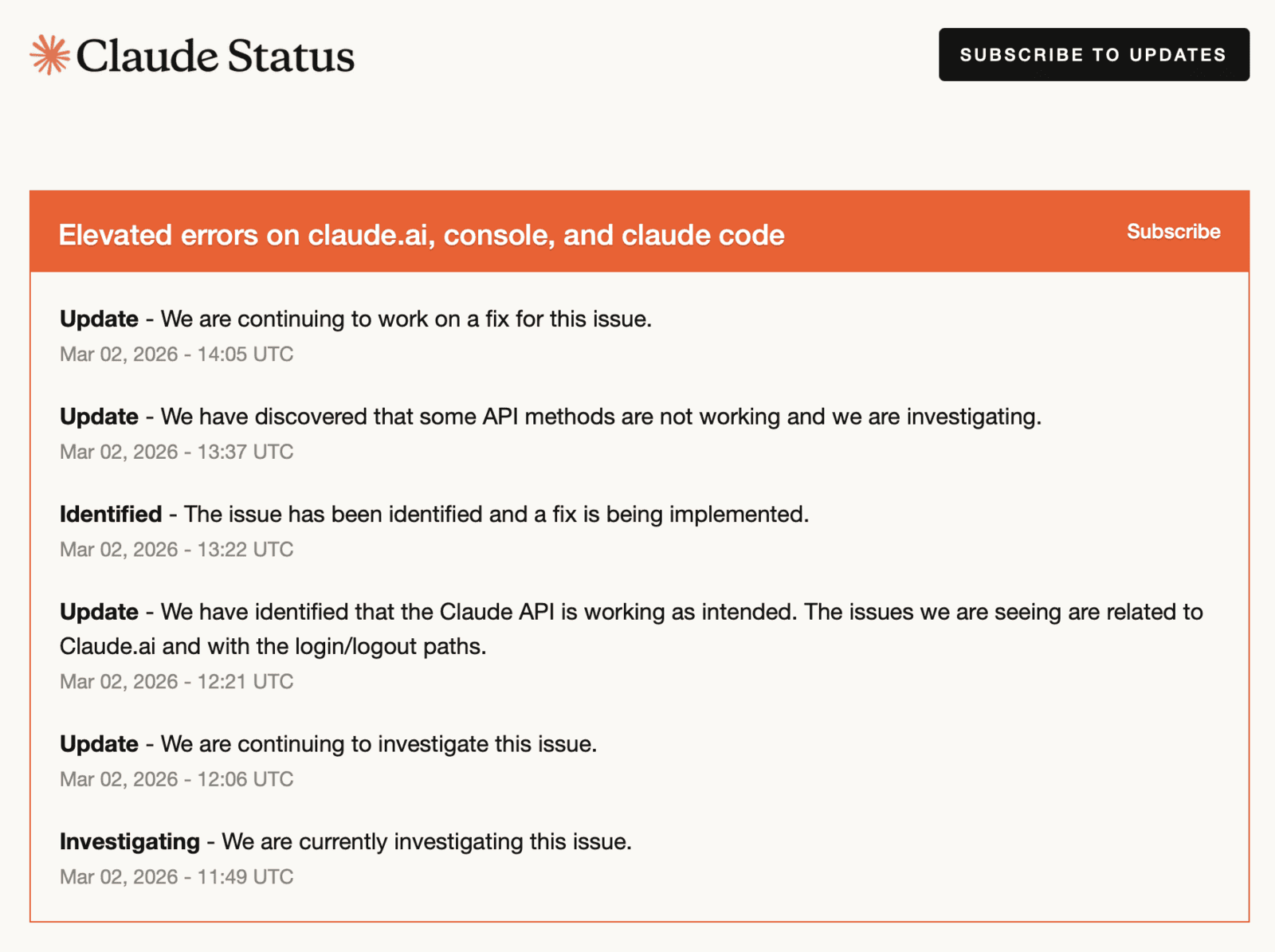
Task: Click the 13:37 UTC update timestamp
Action: click(176, 452)
